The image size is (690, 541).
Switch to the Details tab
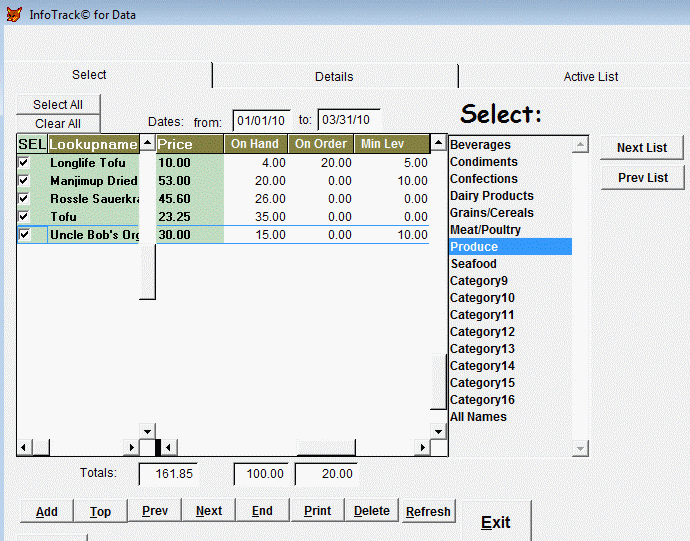click(x=334, y=76)
